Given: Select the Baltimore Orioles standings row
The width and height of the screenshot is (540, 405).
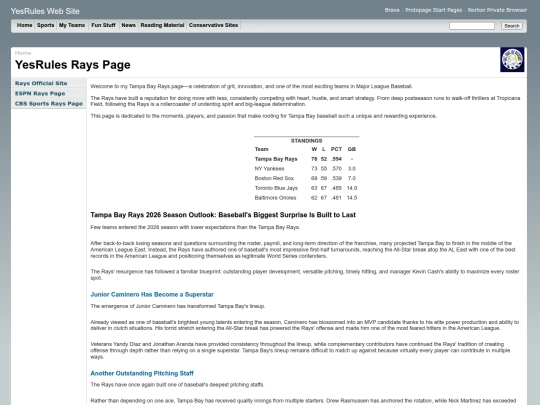Looking at the screenshot, I should (306, 198).
